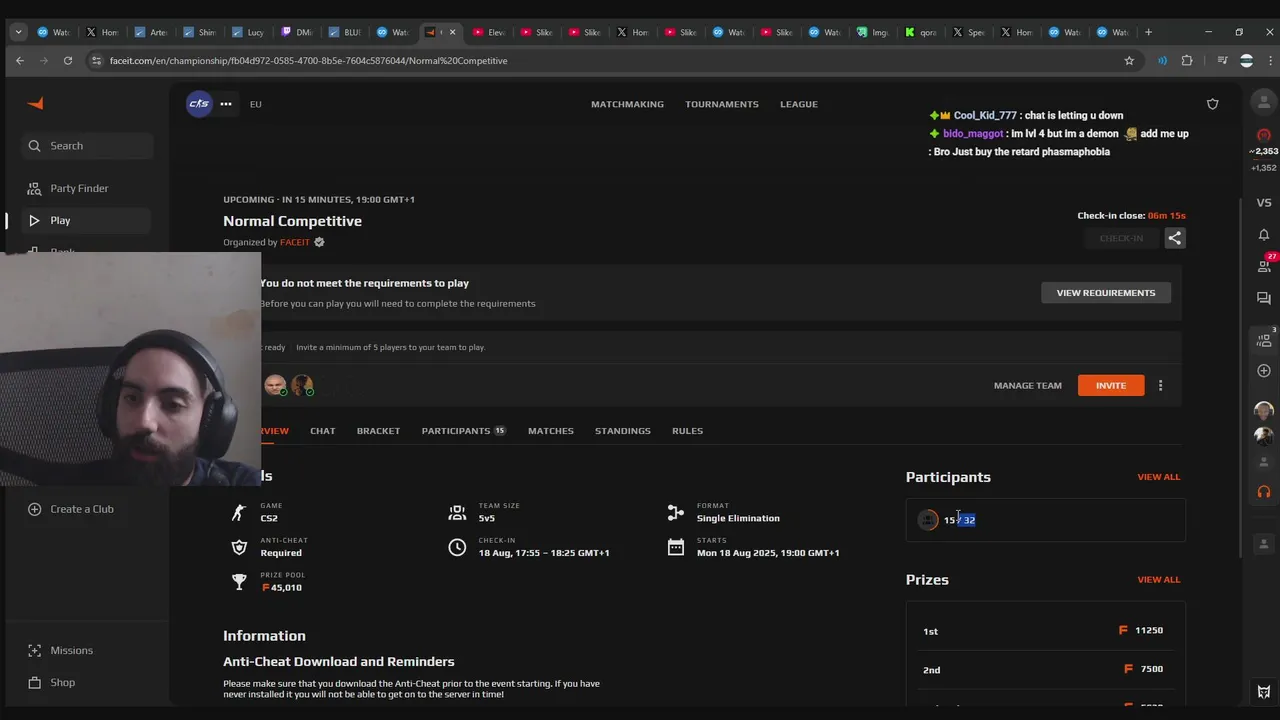Click the first team member avatar

coord(275,385)
